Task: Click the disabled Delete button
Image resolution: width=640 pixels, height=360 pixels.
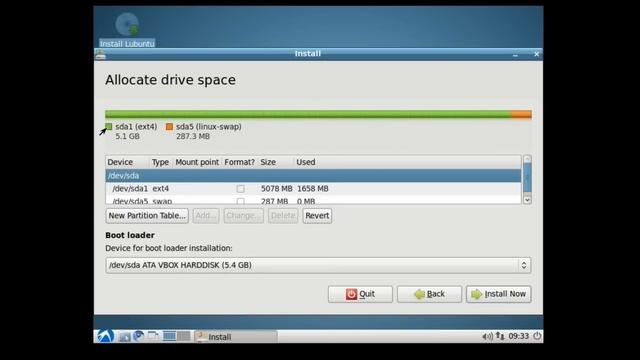Action: [283, 216]
